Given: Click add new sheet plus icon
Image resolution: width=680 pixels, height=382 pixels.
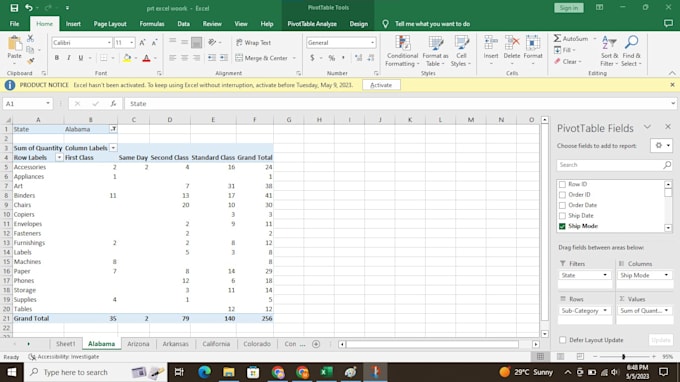Looking at the screenshot, I should 316,344.
